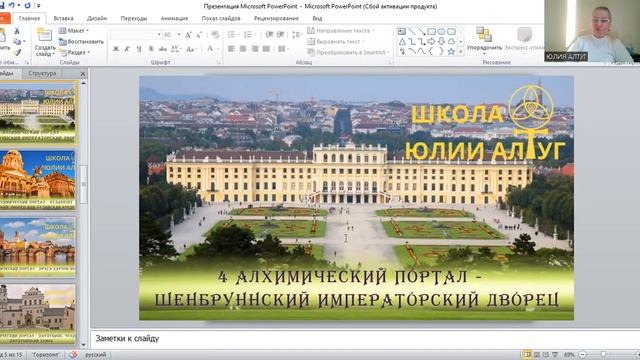
Task: Click the Copy icon in clipboard group
Action: 17,42
